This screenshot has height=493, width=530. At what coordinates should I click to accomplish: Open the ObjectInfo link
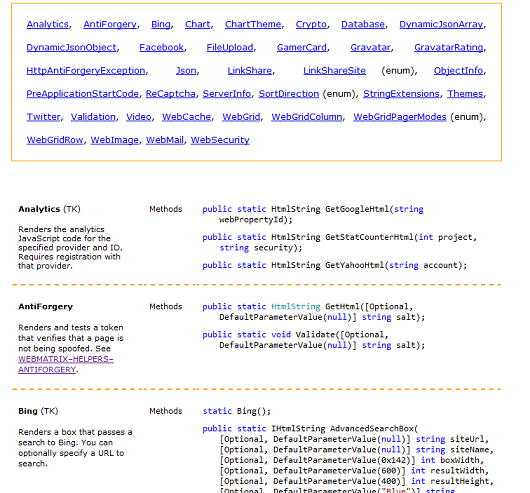pos(459,71)
